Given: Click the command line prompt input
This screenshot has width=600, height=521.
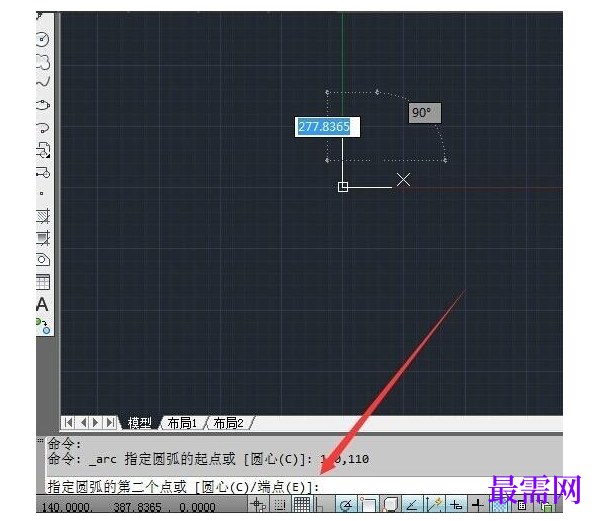Looking at the screenshot, I should click(304, 487).
